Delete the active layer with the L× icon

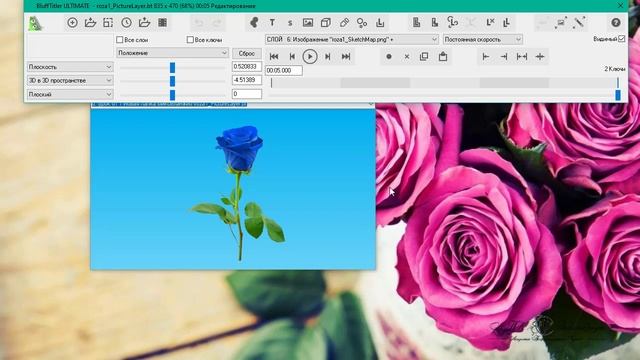[490, 22]
